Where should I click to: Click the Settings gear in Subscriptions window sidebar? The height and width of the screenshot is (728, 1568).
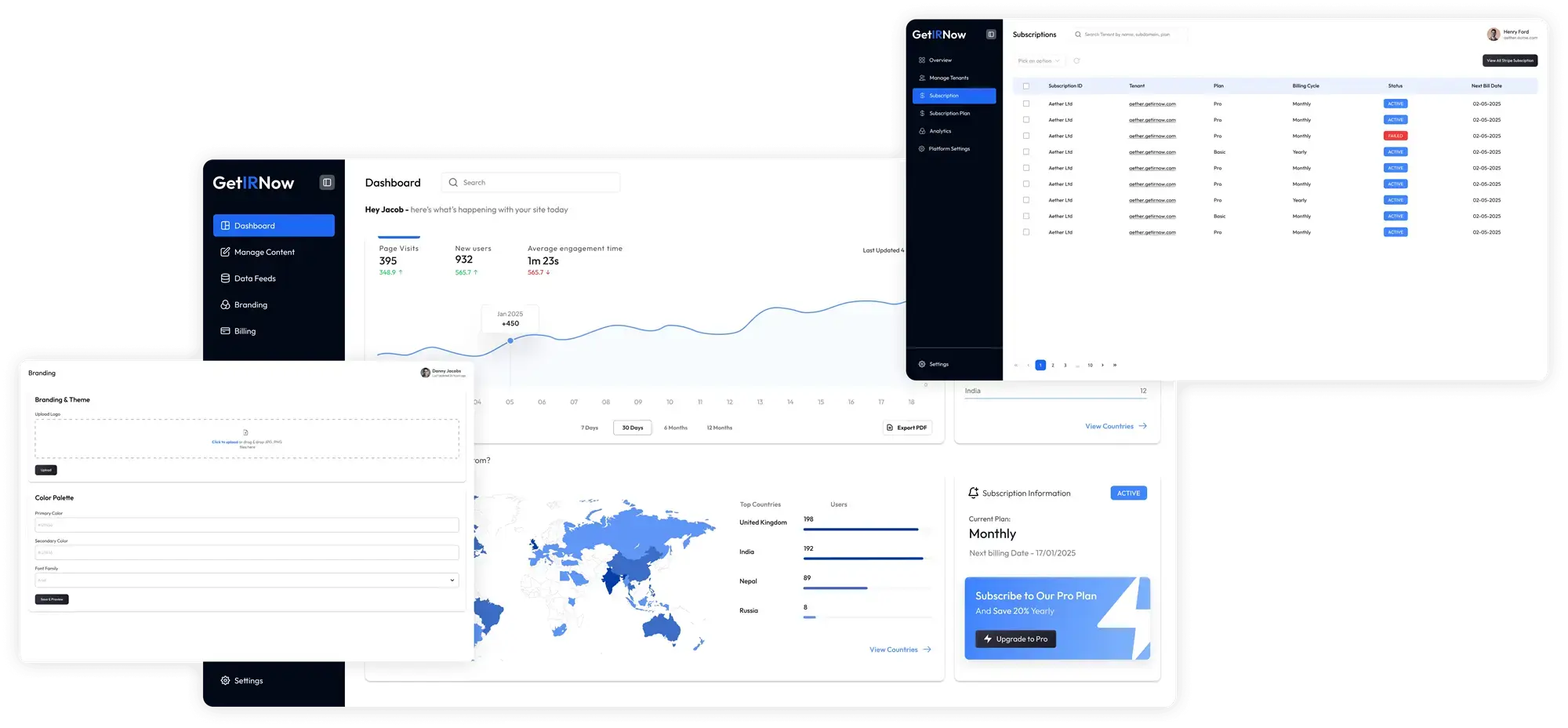[922, 364]
